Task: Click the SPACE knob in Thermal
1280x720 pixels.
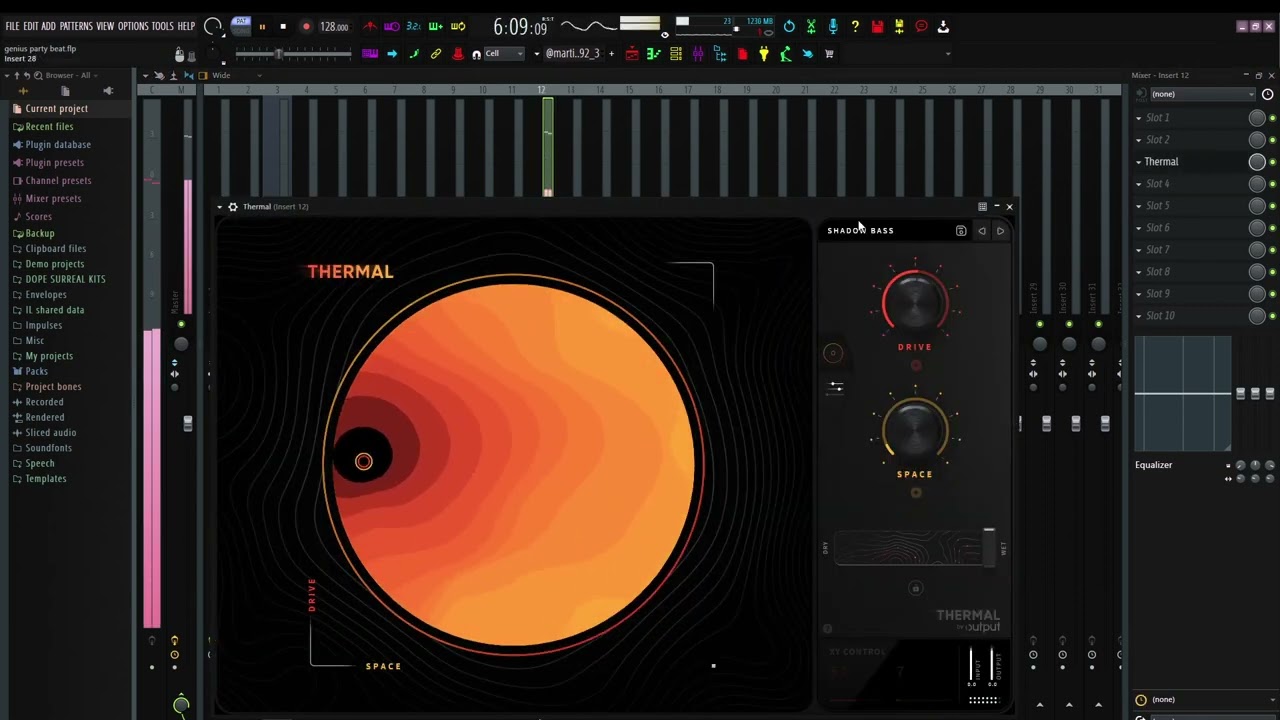Action: [915, 431]
